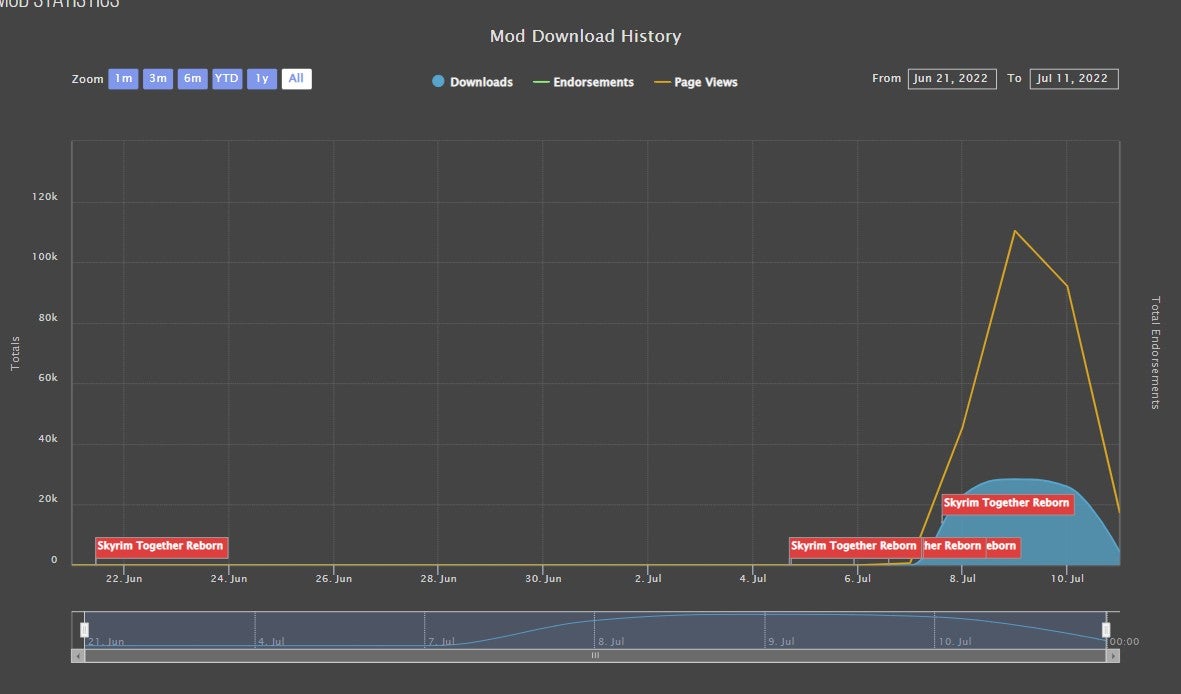This screenshot has height=694, width=1181.
Task: Click the navigator scrollbar left arrow
Action: pos(78,656)
